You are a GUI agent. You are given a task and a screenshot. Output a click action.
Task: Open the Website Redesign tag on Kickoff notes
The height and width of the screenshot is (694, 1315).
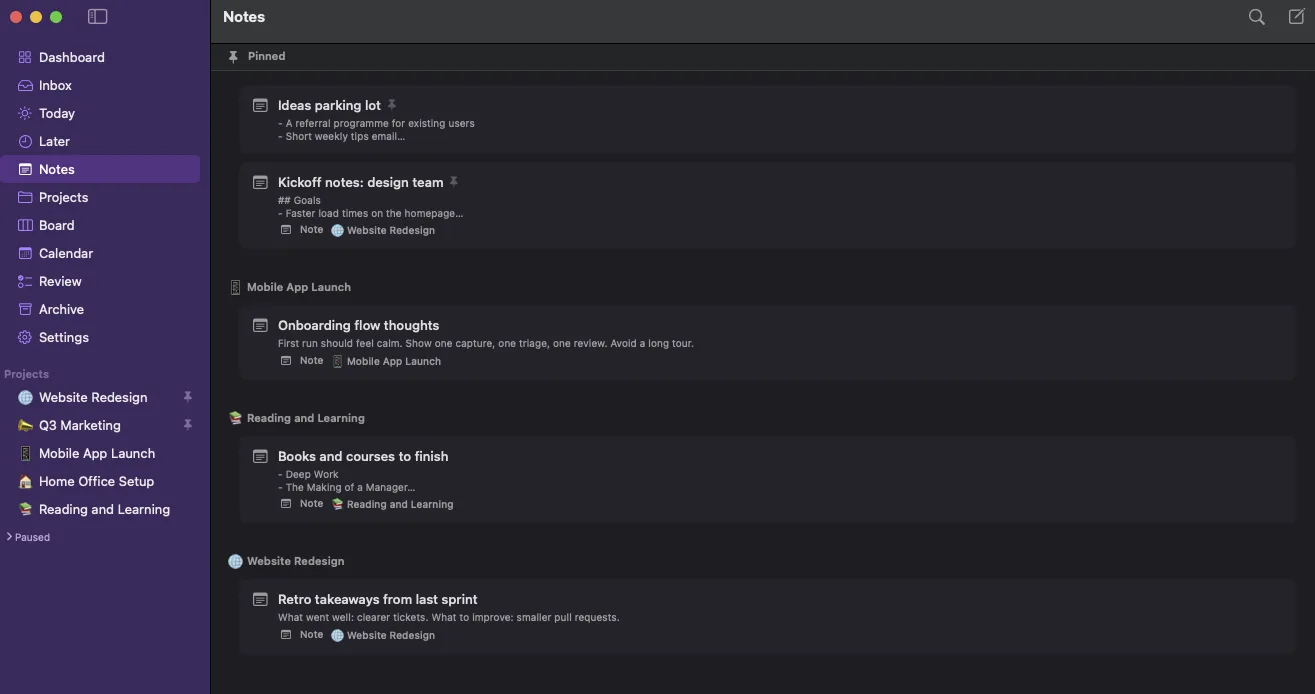[x=383, y=230]
